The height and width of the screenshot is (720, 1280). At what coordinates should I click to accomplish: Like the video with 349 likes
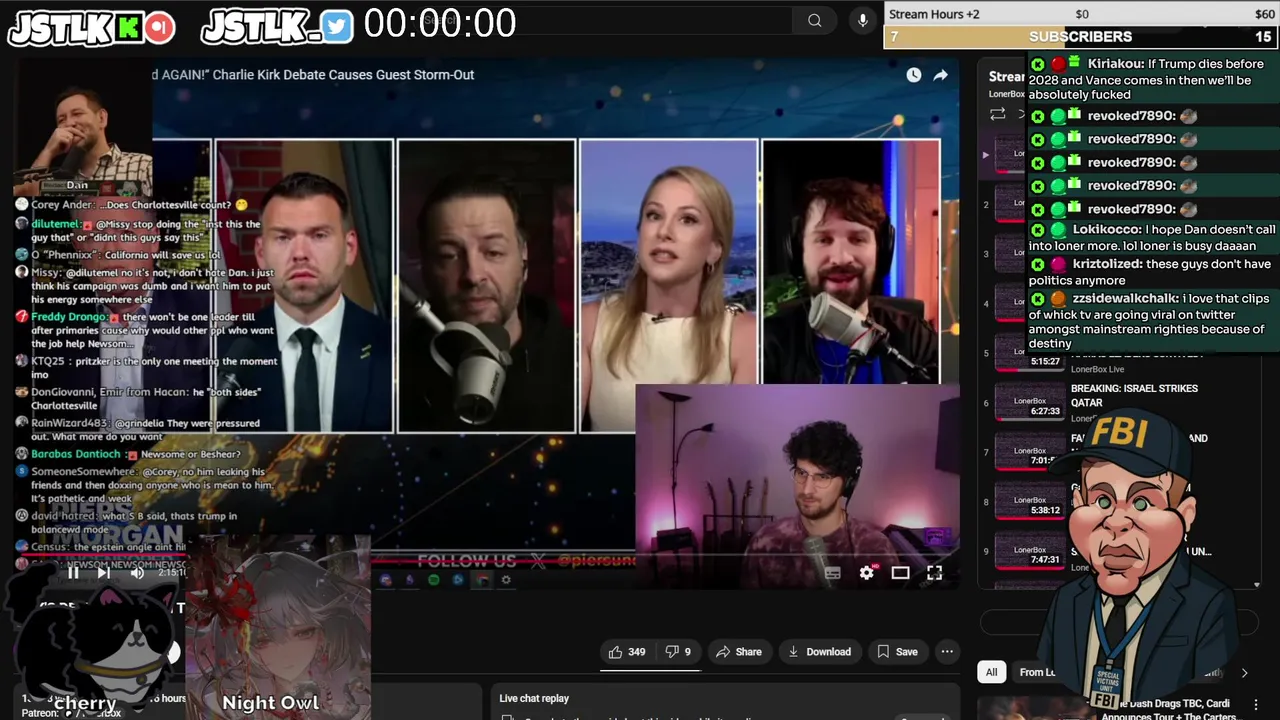pyautogui.click(x=627, y=652)
